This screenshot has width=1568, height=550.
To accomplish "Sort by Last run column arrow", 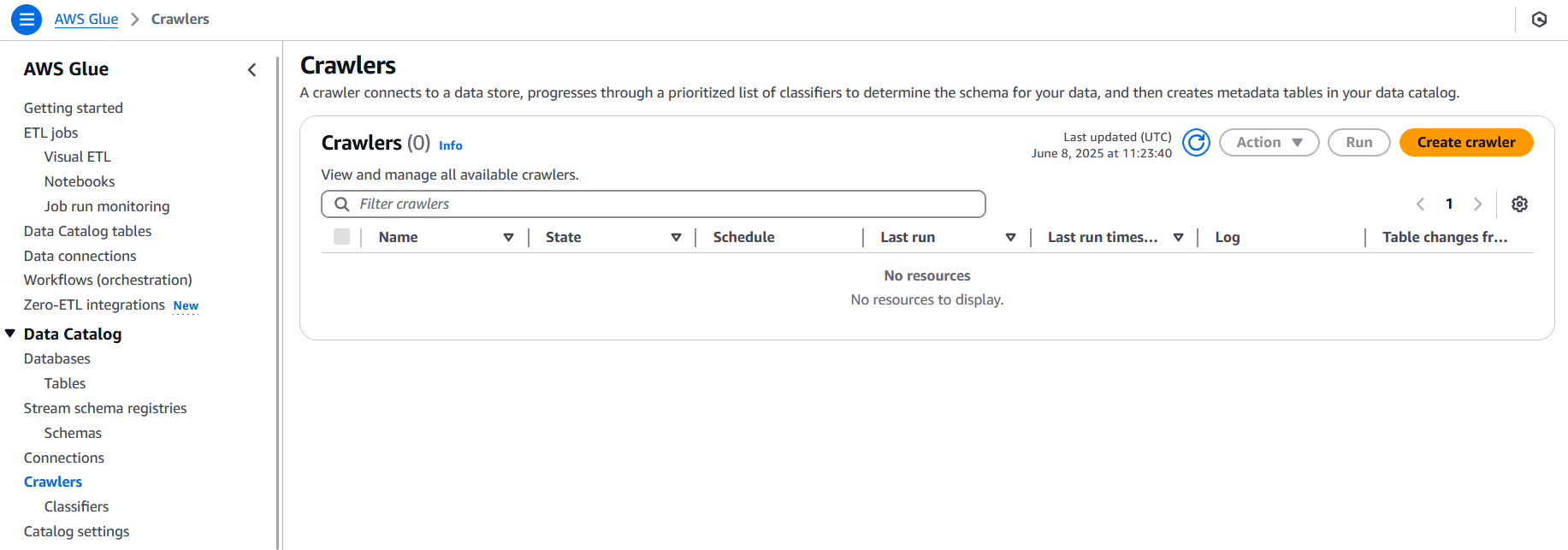I will pos(1010,237).
